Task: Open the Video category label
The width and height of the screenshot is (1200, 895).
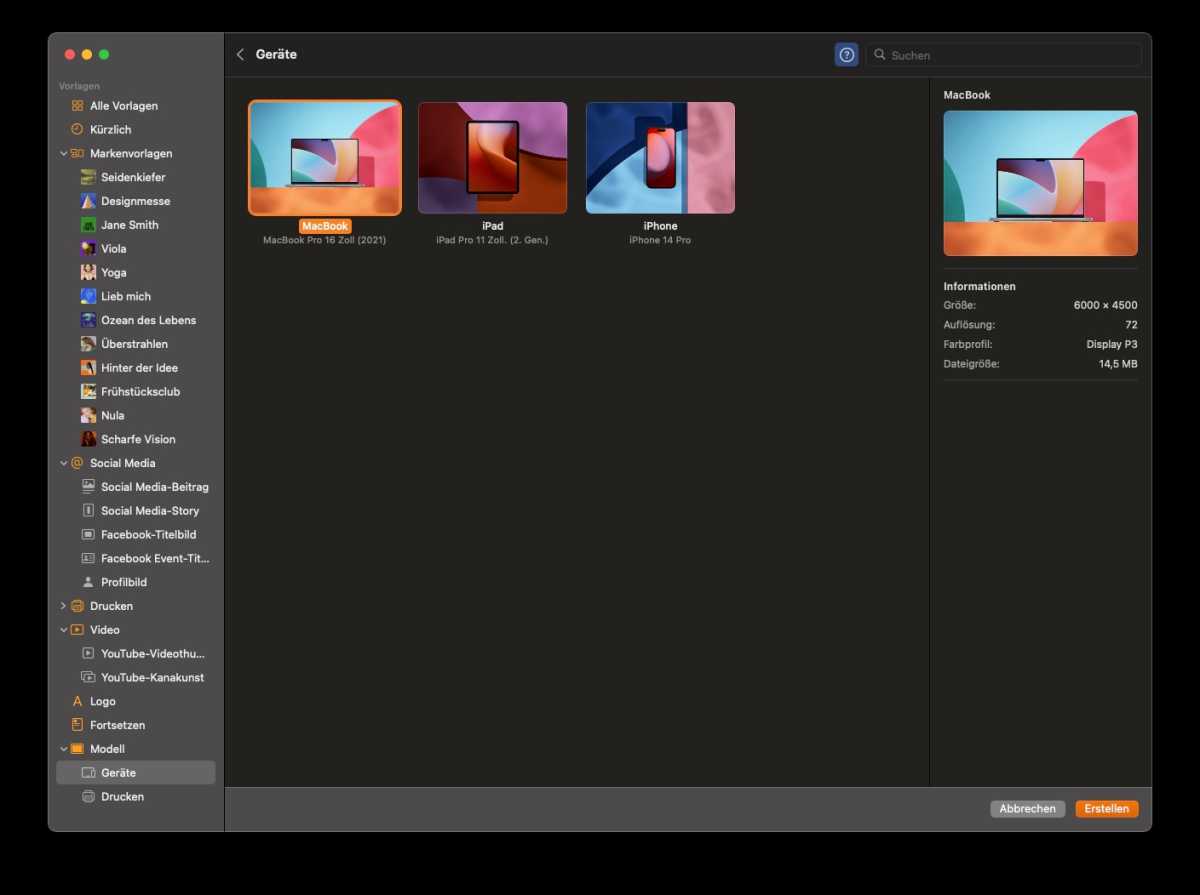Action: (105, 630)
